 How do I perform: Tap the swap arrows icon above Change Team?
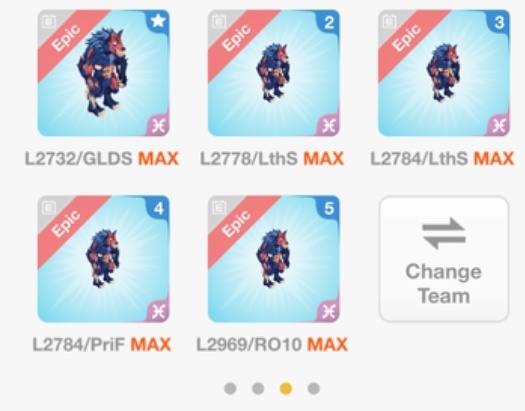click(x=444, y=233)
